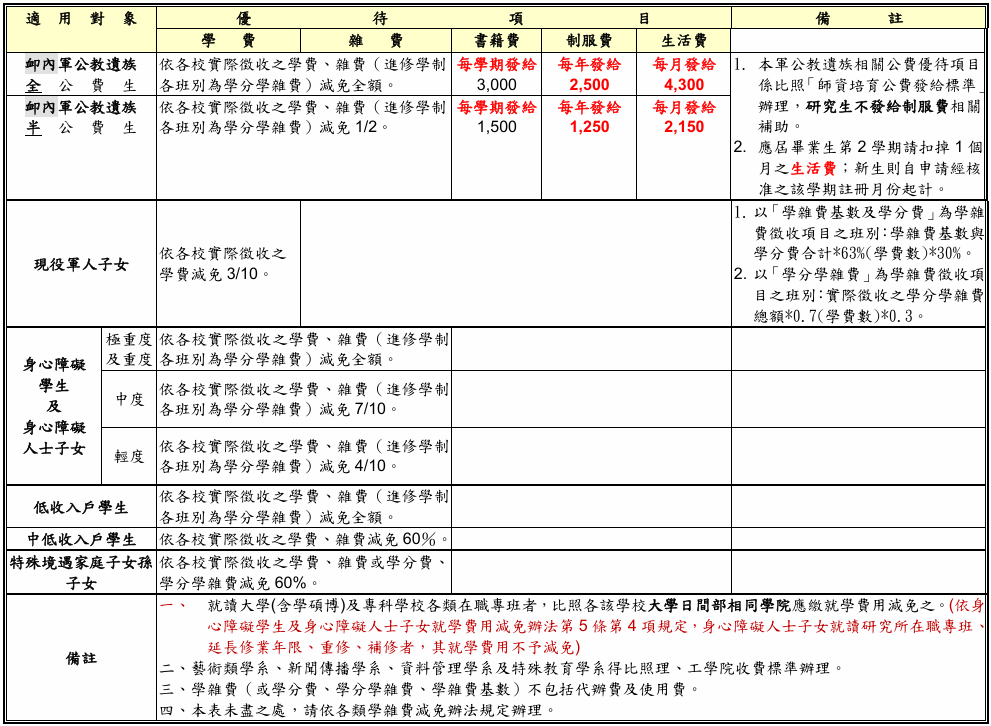Click the "適用對象" header cell
This screenshot has width=991, height=726.
click(82, 29)
